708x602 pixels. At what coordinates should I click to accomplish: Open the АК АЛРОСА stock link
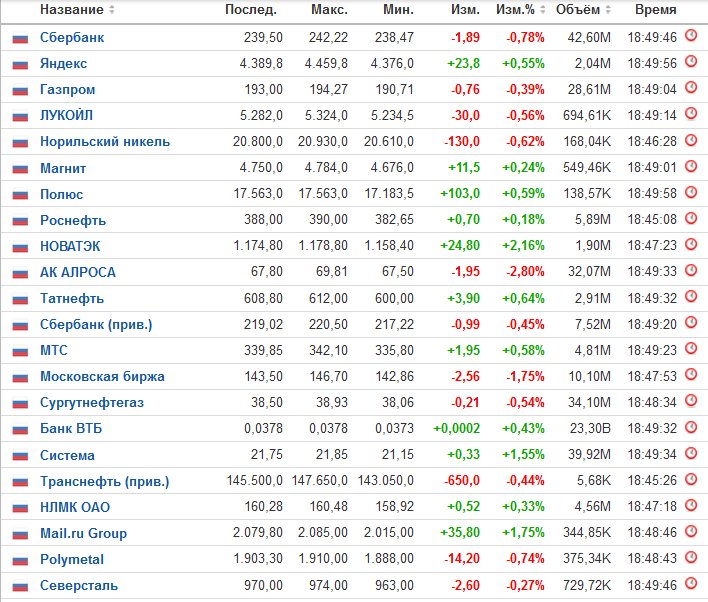coord(78,272)
